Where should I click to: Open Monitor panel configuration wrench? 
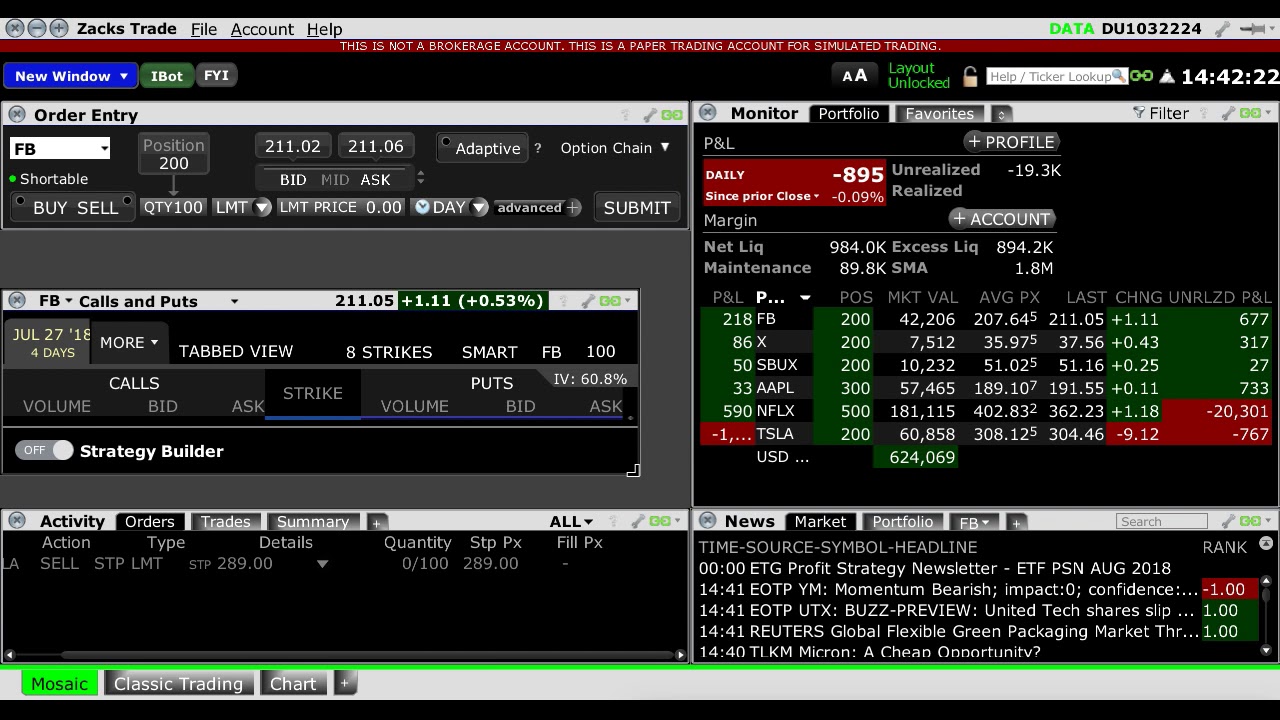(1228, 113)
